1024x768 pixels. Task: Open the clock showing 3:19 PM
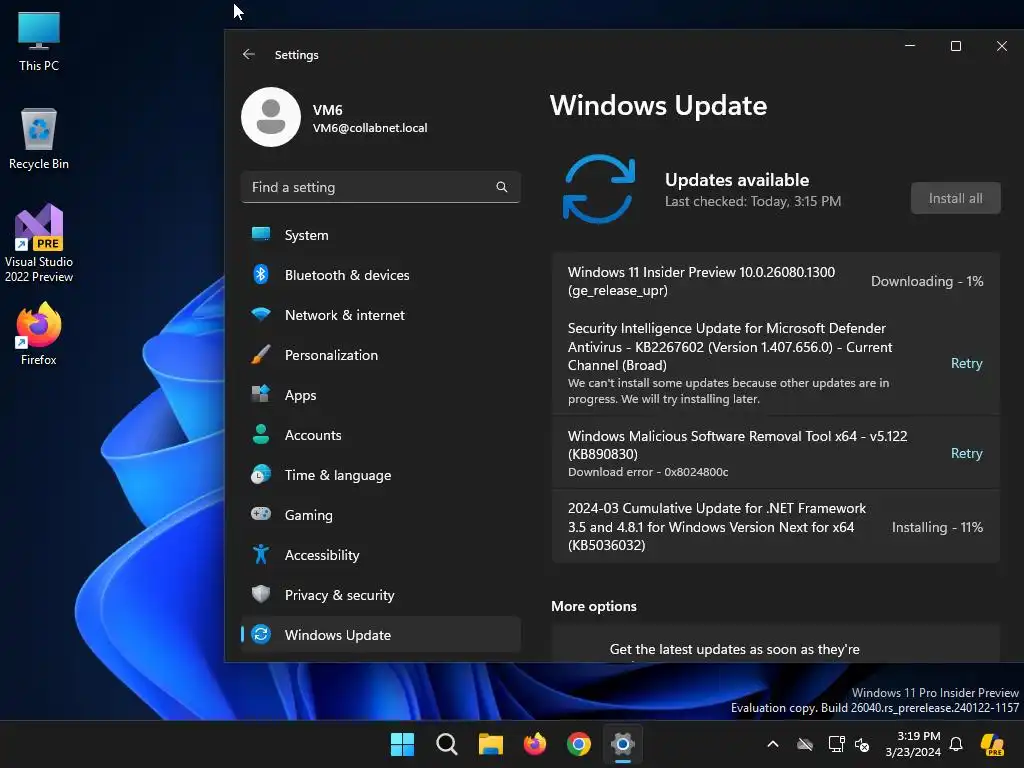click(913, 744)
